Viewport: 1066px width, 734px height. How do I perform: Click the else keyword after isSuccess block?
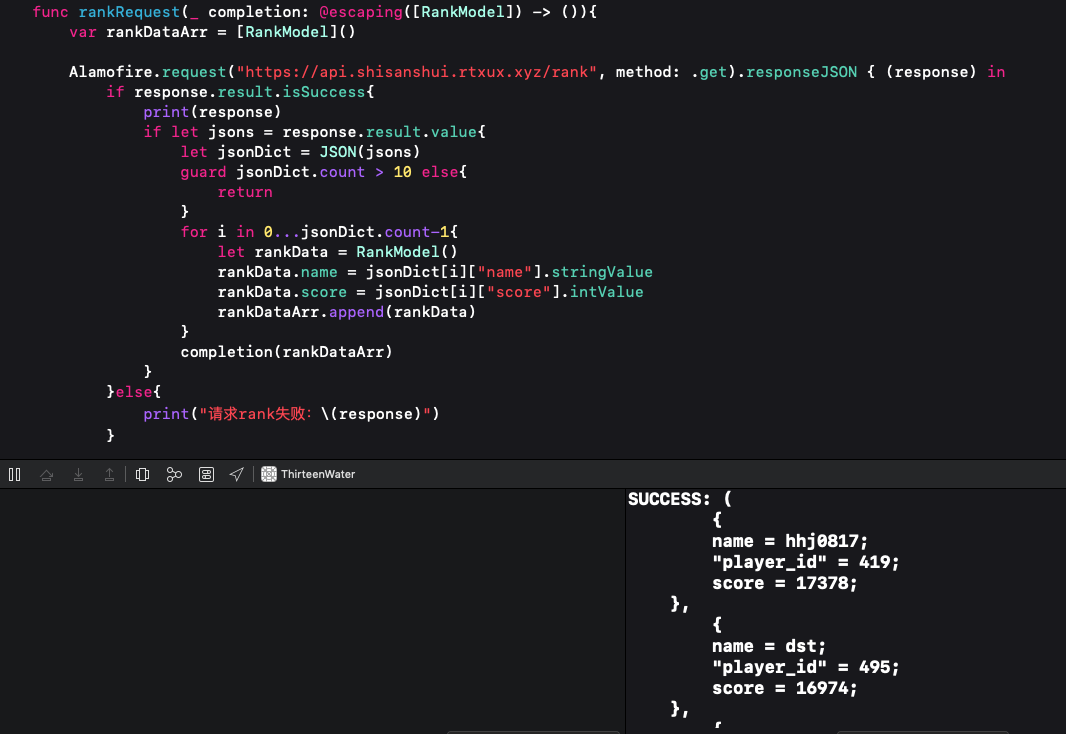[x=134, y=391]
